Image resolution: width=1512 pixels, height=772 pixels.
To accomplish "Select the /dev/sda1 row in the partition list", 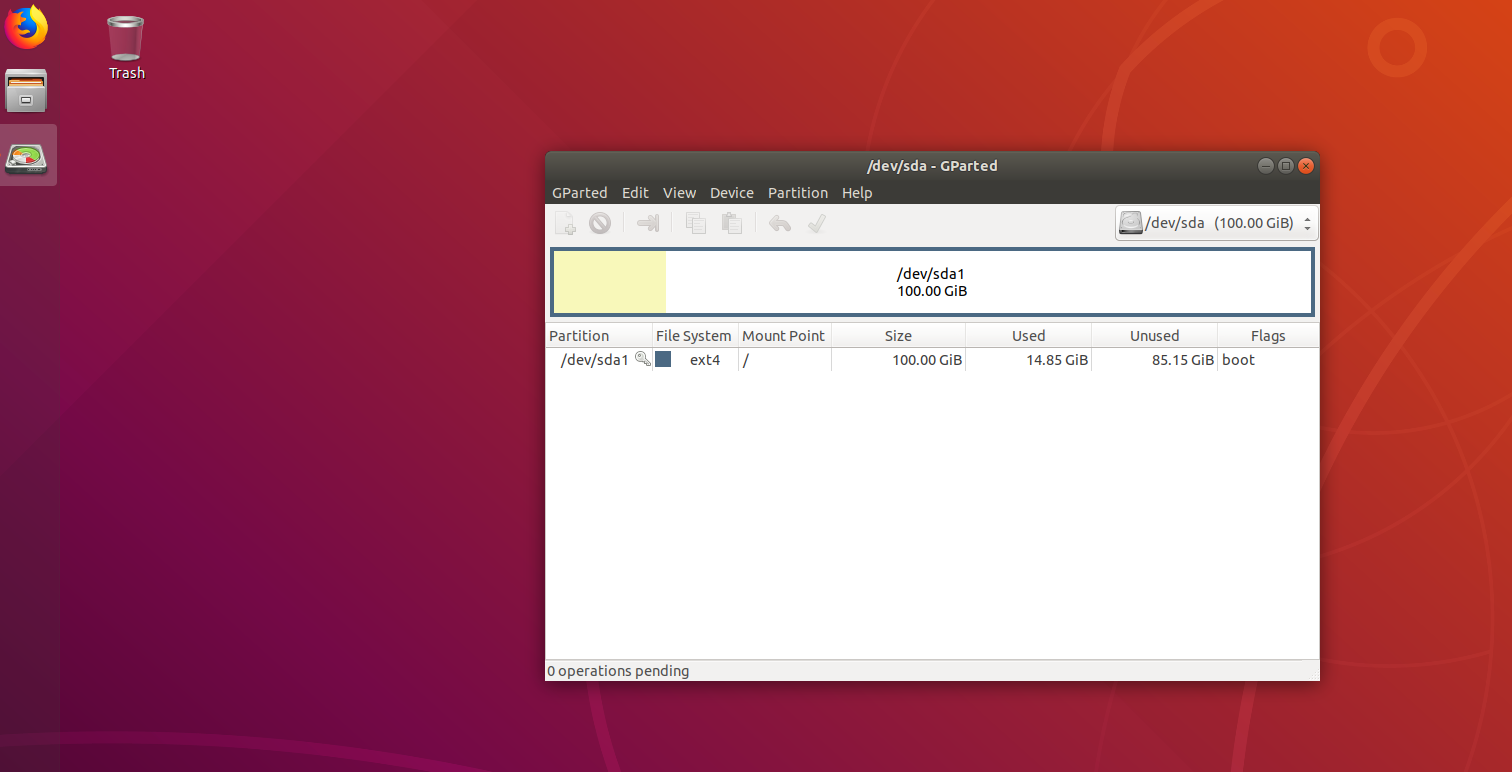I will pyautogui.click(x=932, y=360).
